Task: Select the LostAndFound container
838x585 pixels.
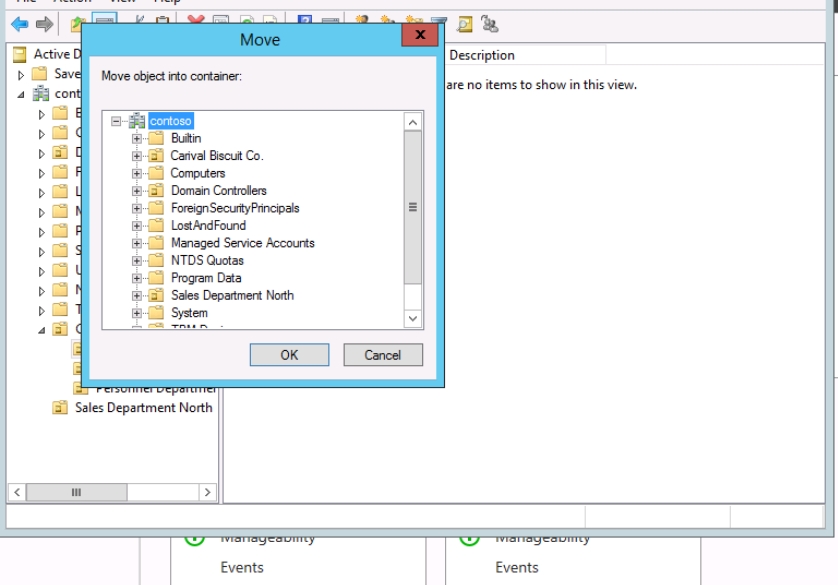Action: 208,226
